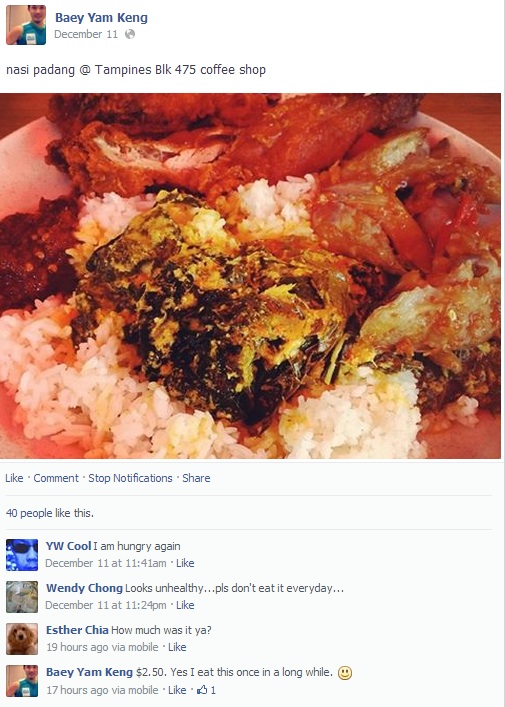This screenshot has width=505, height=707.
Task: Click Stop Notifications for this post
Action: click(x=130, y=478)
